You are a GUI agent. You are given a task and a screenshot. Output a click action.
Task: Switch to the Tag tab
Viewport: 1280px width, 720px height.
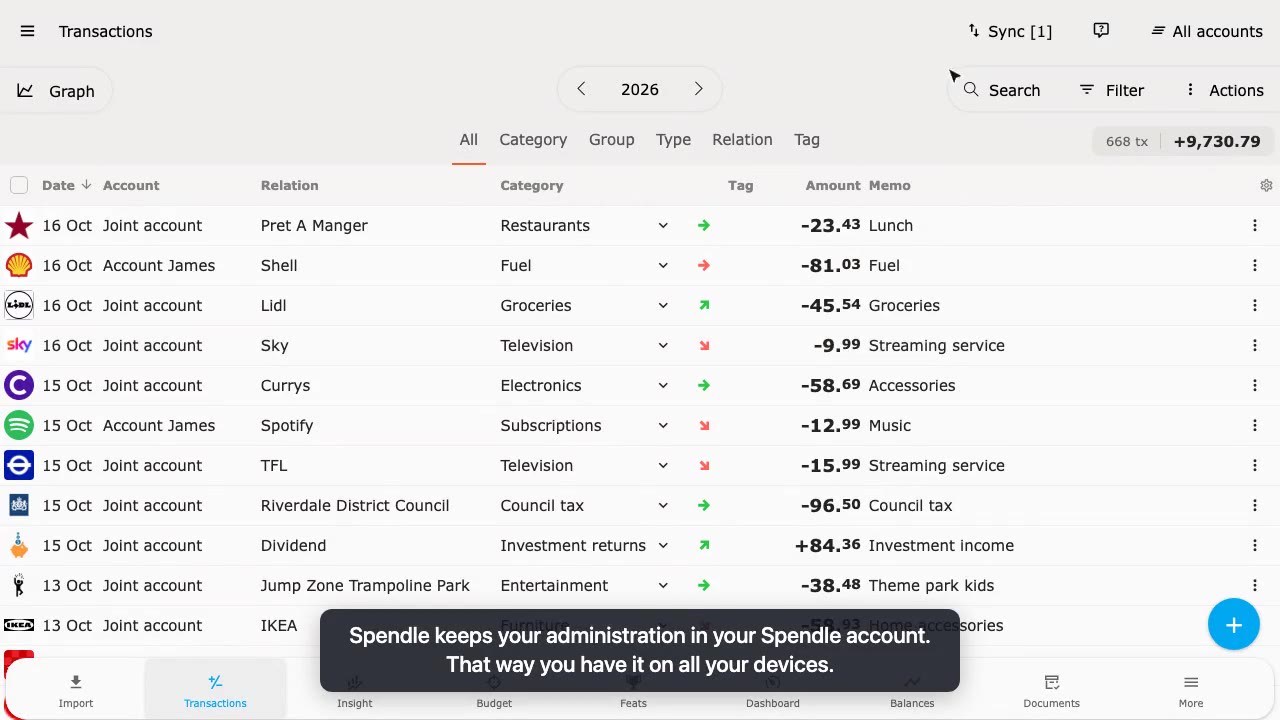point(807,140)
